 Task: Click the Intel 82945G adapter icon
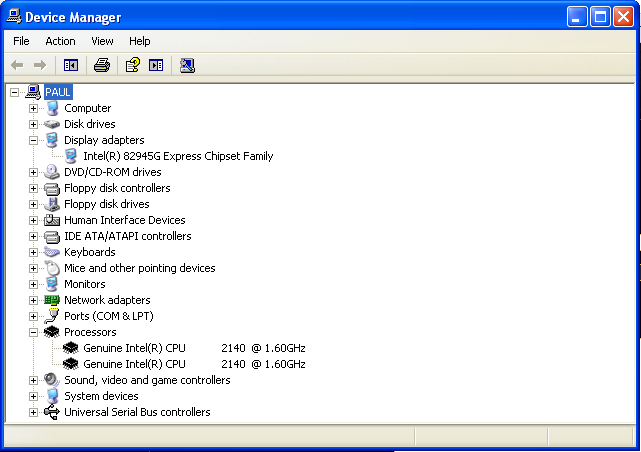[x=71, y=156]
